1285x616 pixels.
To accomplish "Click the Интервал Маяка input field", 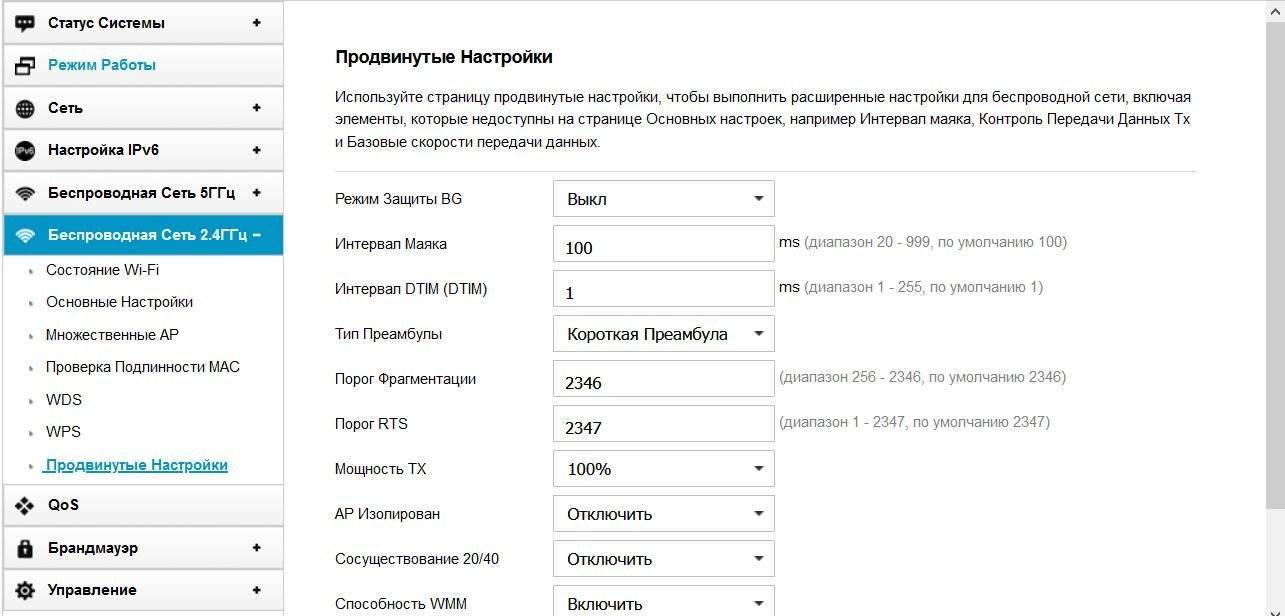I will [x=663, y=244].
